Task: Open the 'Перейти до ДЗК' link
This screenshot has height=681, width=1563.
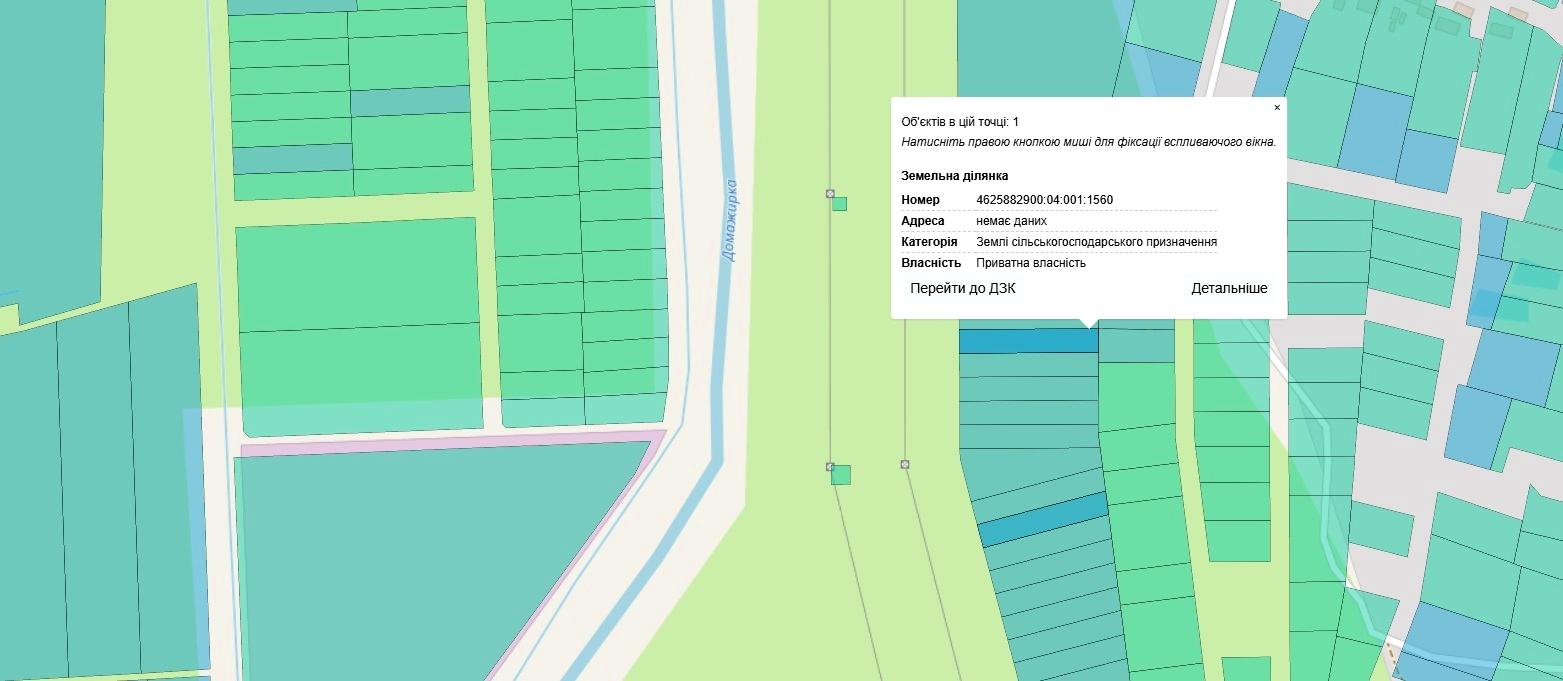Action: 962,288
